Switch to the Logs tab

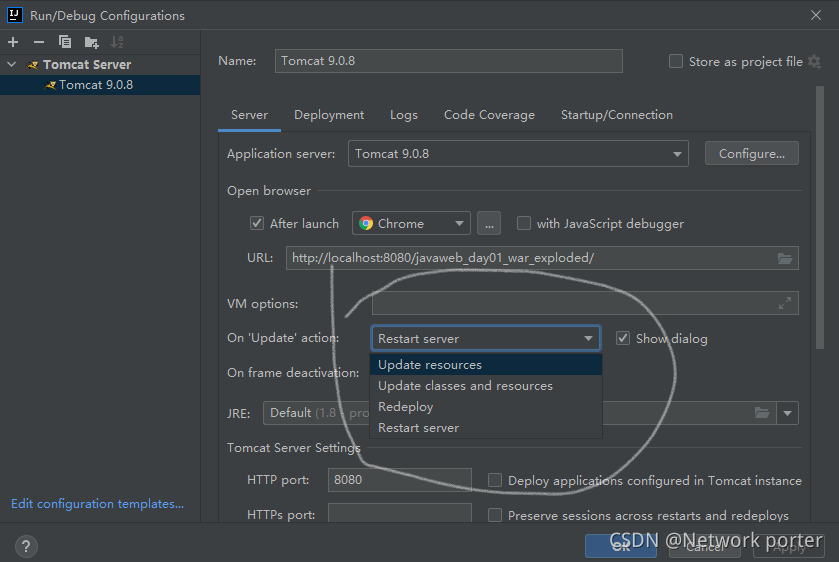coord(404,115)
